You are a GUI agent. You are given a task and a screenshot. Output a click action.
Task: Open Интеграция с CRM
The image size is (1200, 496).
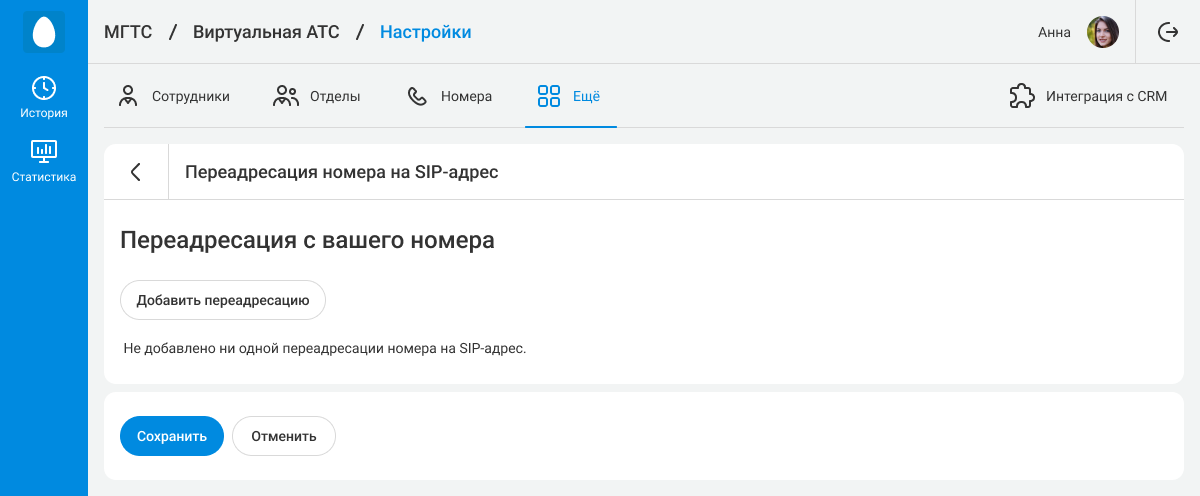[x=1088, y=96]
